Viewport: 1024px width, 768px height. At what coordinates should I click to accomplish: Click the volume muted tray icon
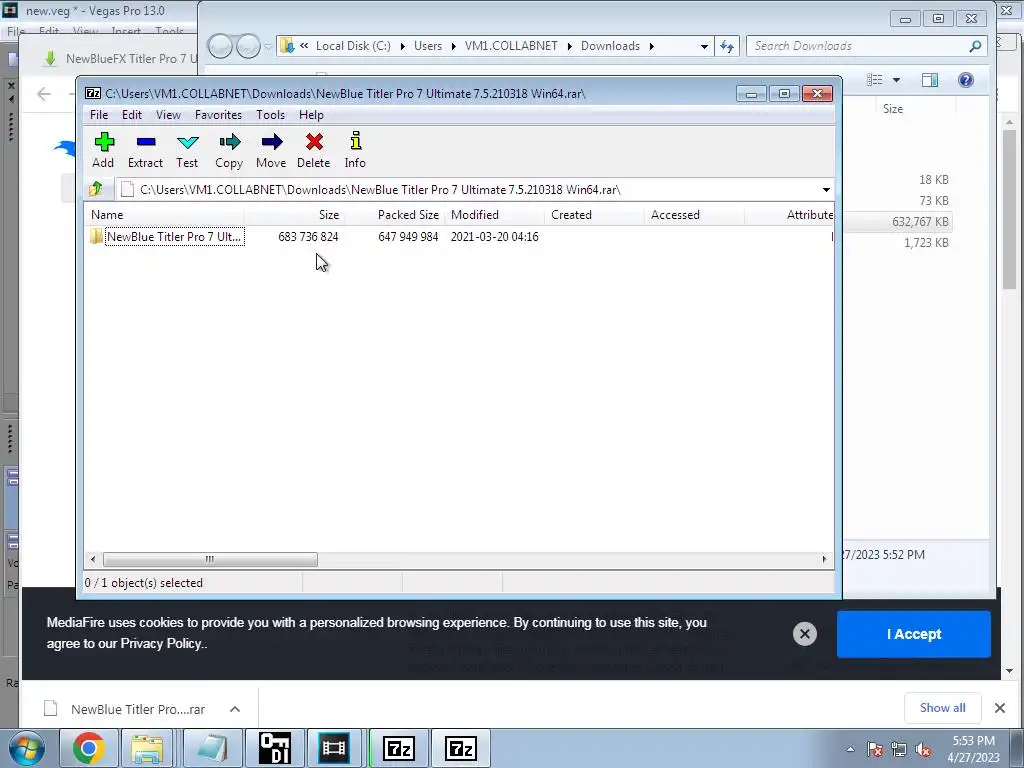(923, 750)
